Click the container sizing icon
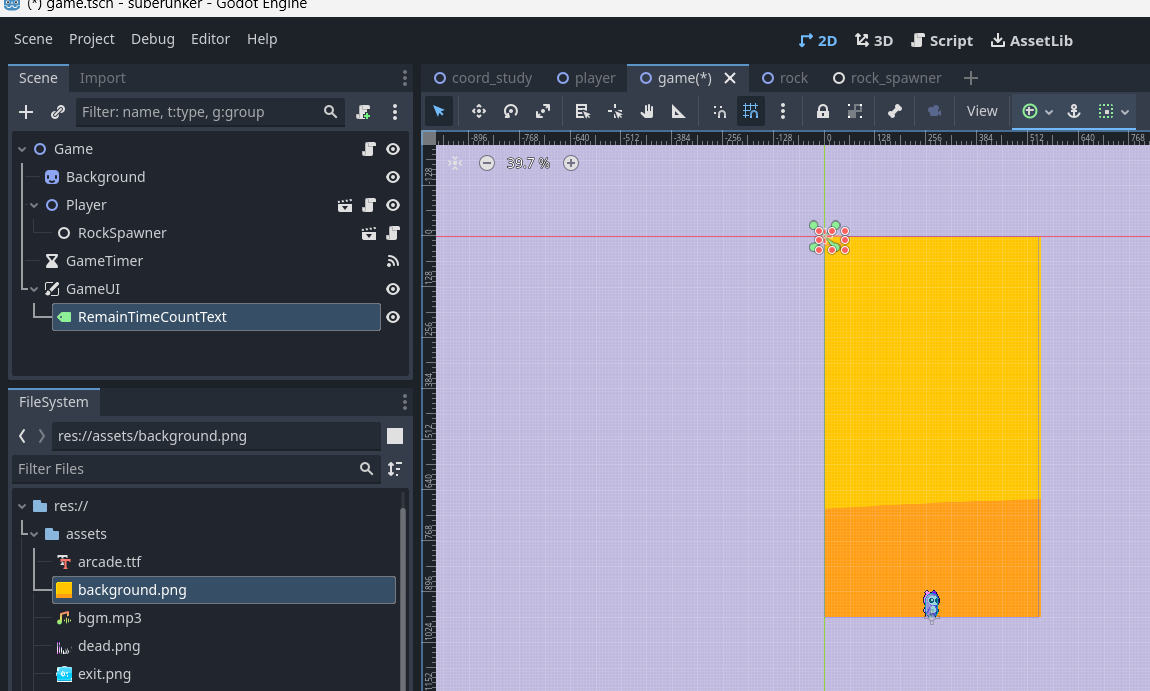The width and height of the screenshot is (1150, 691). click(1106, 111)
